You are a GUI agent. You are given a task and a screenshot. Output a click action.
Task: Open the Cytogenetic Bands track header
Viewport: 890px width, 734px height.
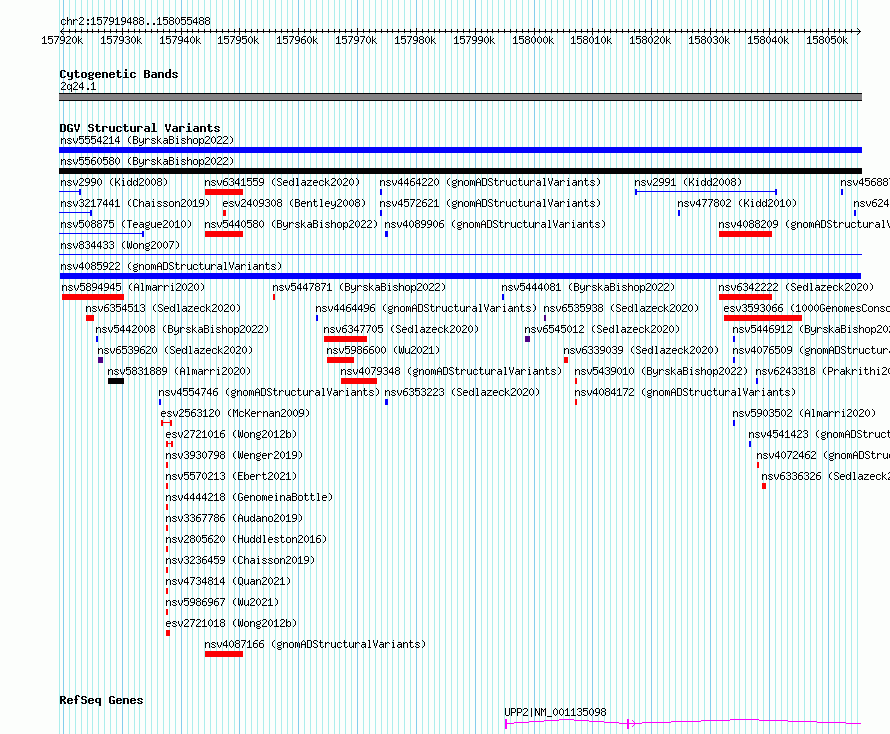[119, 74]
